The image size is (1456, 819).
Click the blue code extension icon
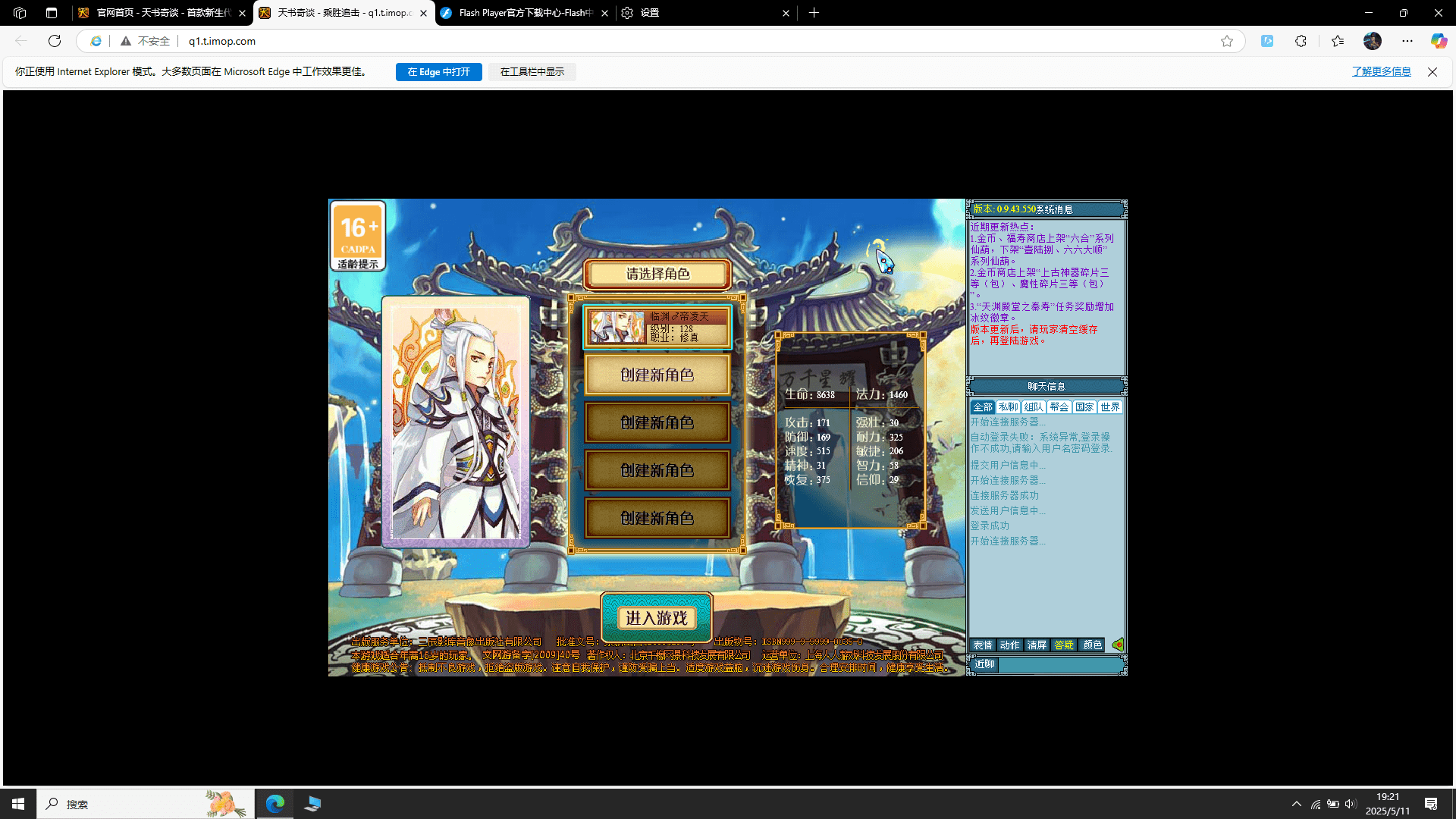(1267, 41)
